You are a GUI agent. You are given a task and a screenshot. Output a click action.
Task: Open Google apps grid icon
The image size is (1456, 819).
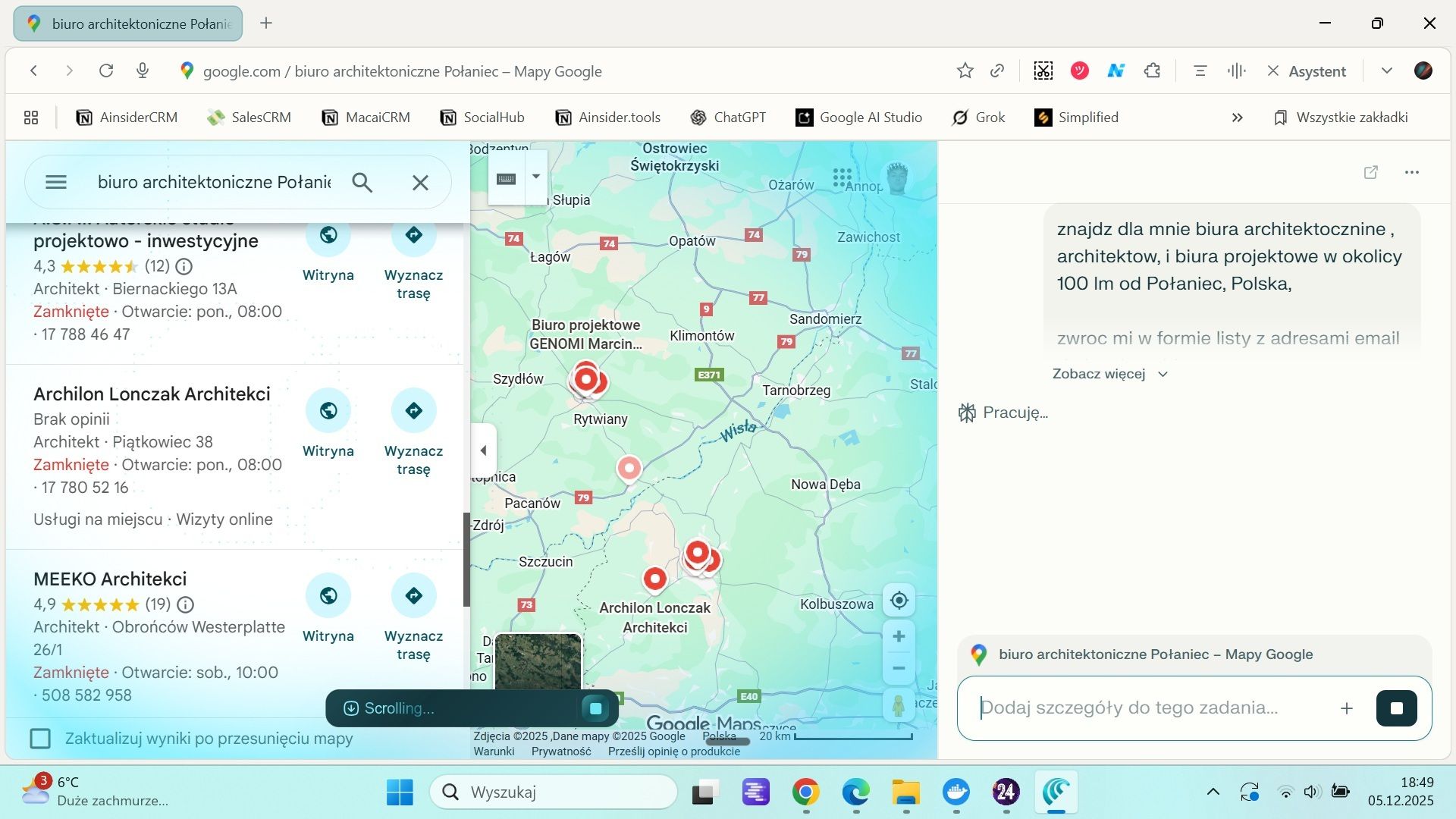coord(842,178)
